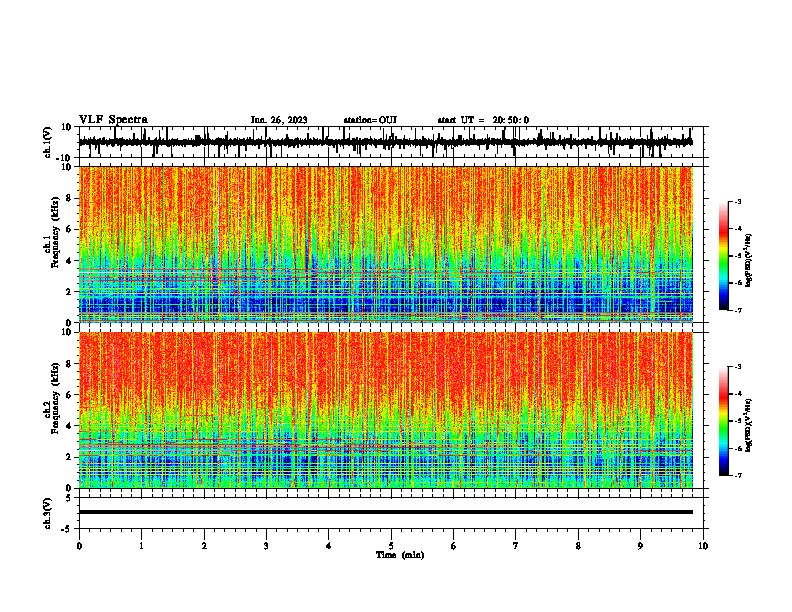Click the ch.3(V) flat black trace
The width and height of the screenshot is (792, 612).
[x=385, y=512]
